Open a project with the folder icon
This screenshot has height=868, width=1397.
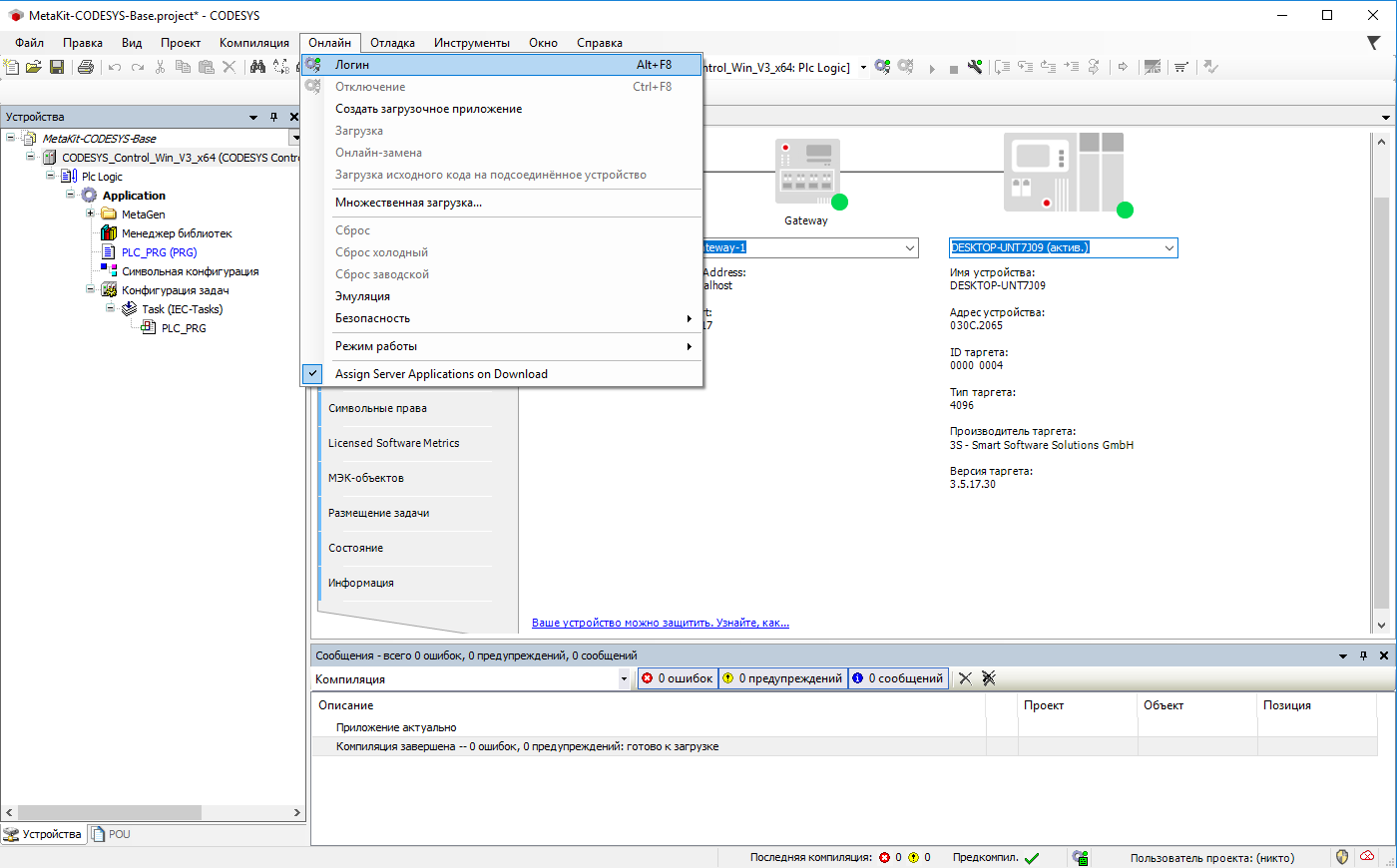click(34, 67)
